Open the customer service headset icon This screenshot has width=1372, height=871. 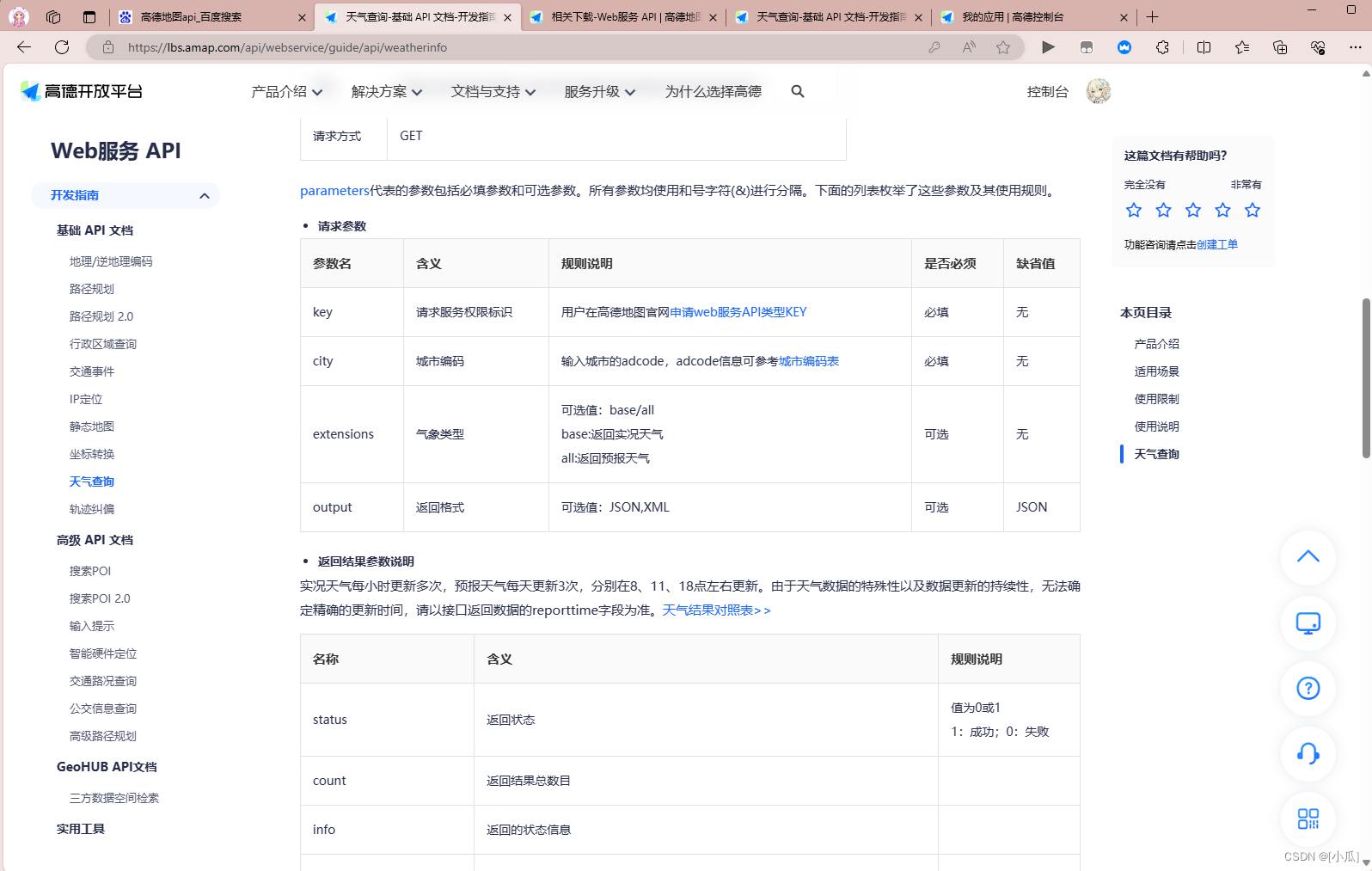pyautogui.click(x=1308, y=753)
